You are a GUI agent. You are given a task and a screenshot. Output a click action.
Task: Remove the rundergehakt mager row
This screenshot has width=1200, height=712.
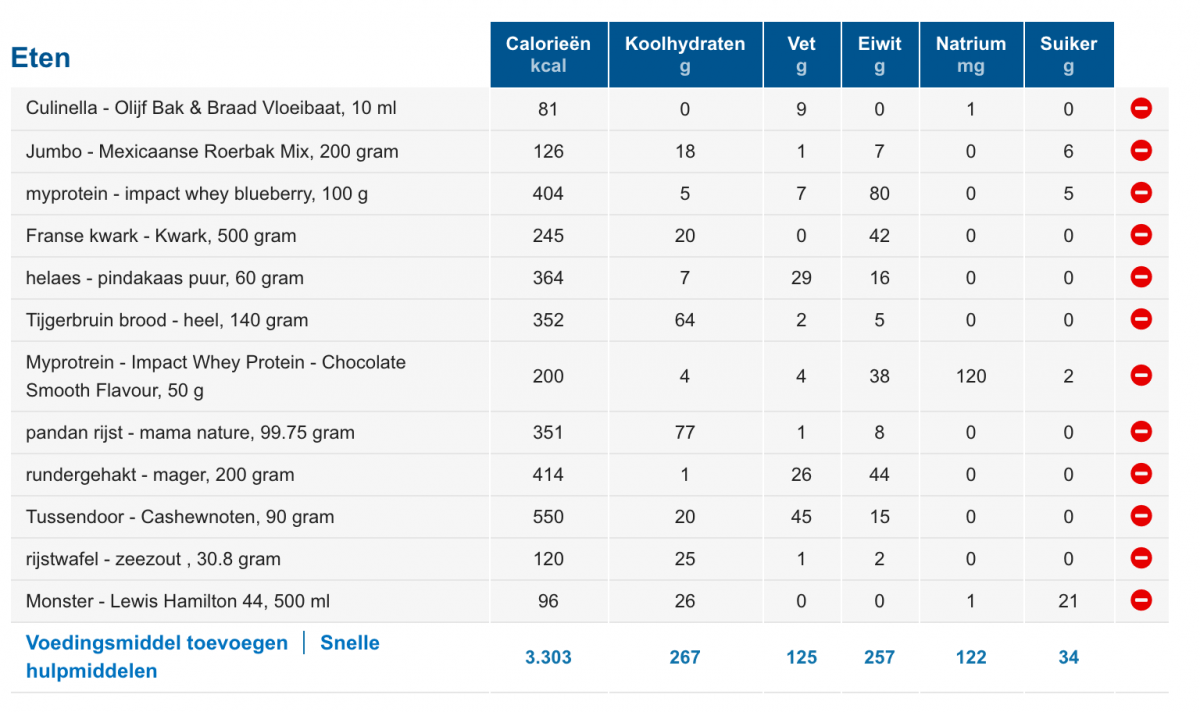pyautogui.click(x=1141, y=474)
